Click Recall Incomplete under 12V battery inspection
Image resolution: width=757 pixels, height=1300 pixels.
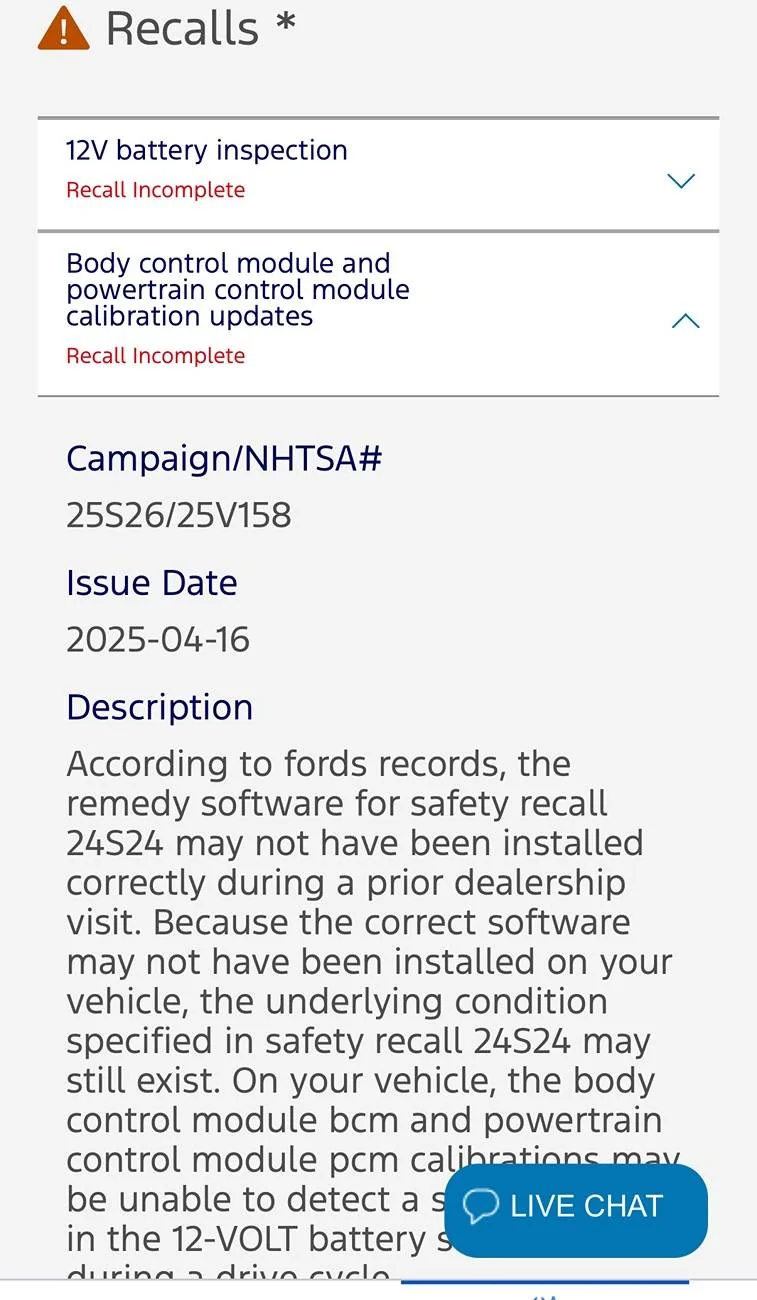[155, 190]
